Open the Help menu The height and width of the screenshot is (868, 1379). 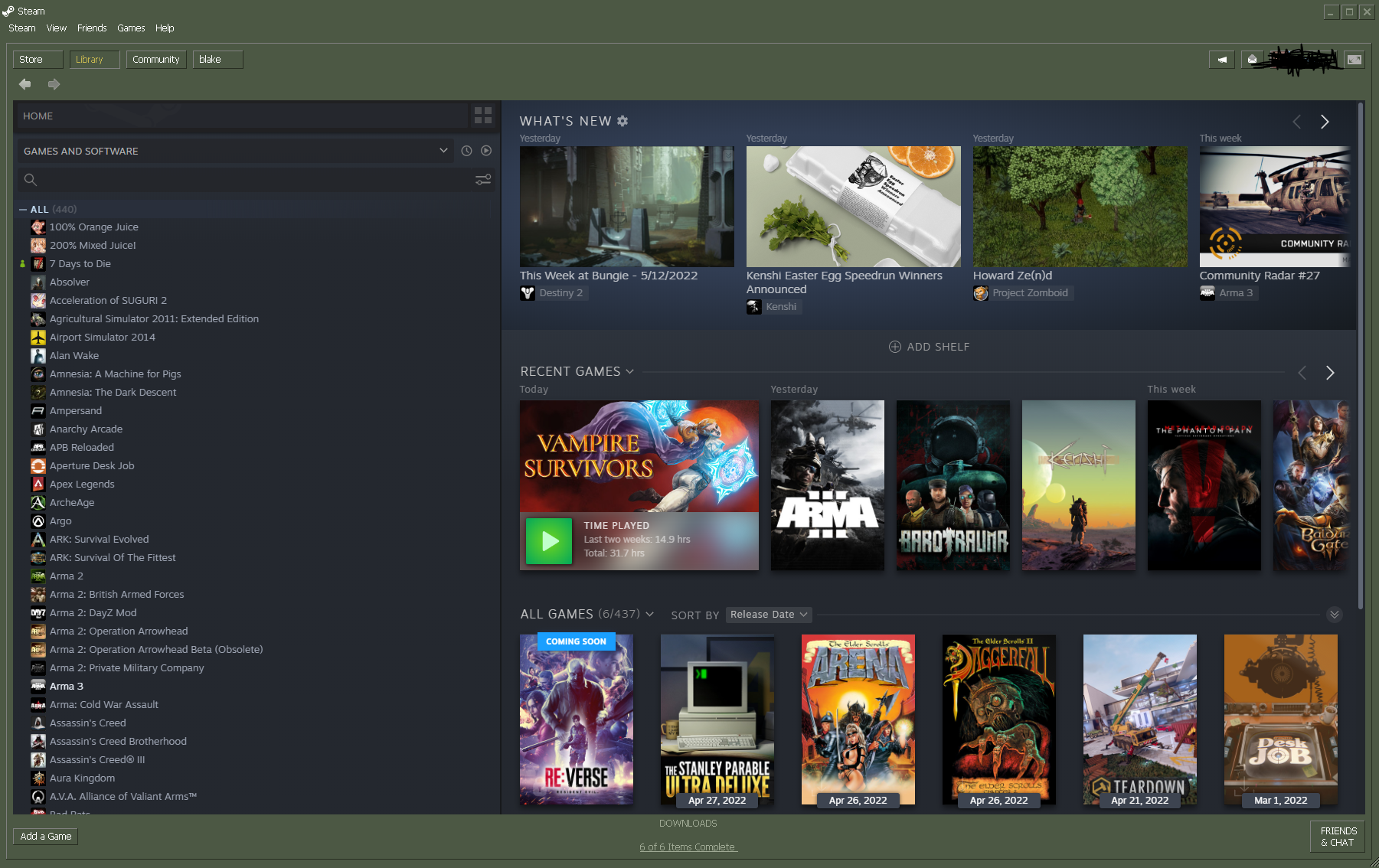[x=165, y=28]
